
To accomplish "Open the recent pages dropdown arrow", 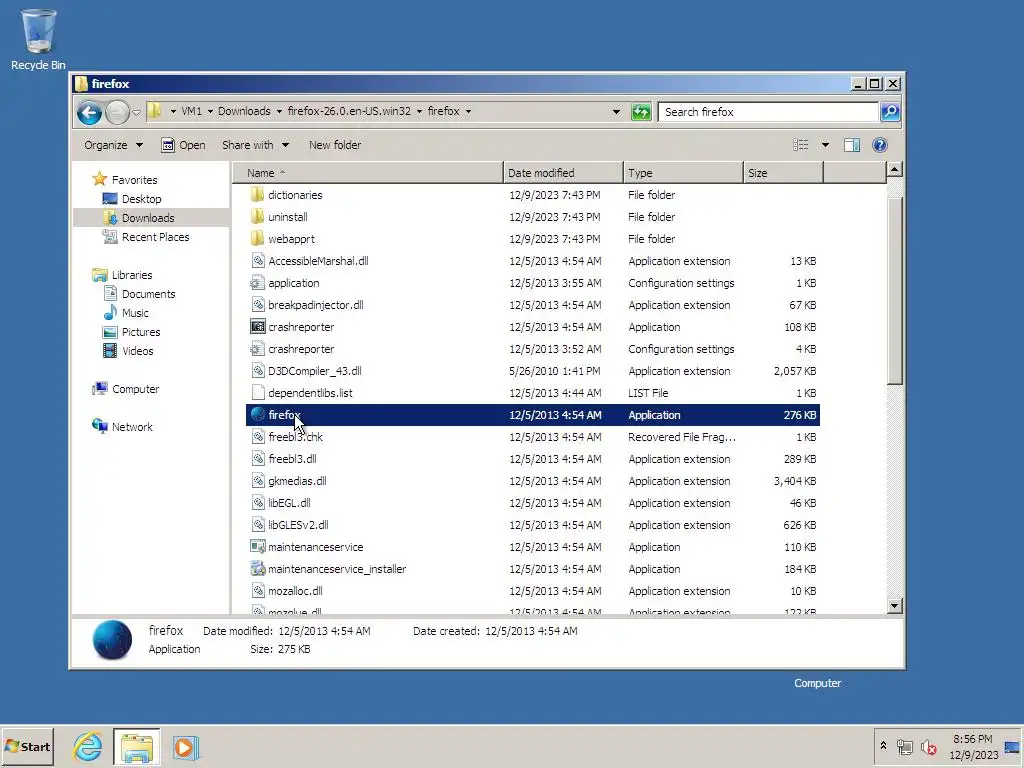I will tap(136, 112).
